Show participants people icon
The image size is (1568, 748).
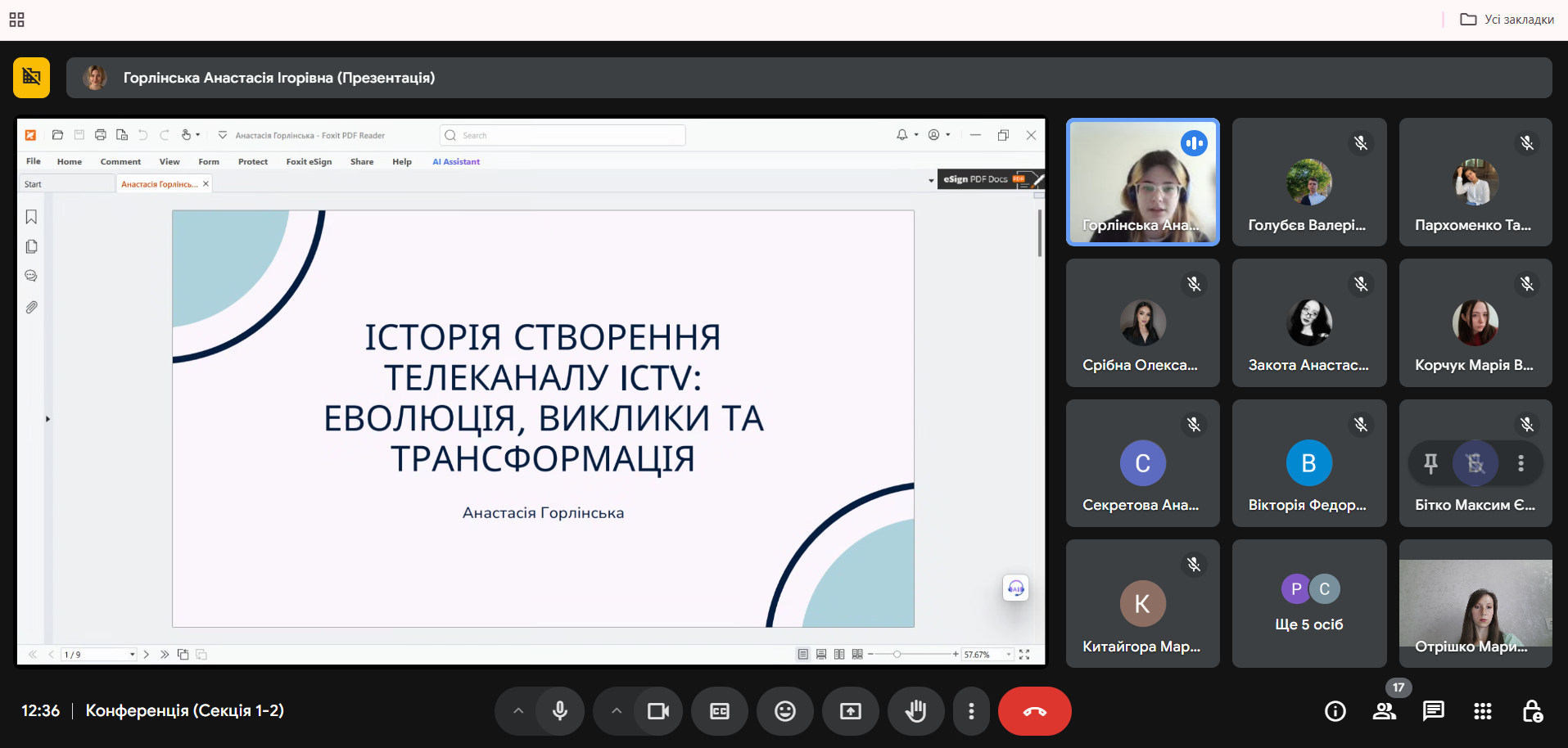click(x=1385, y=711)
